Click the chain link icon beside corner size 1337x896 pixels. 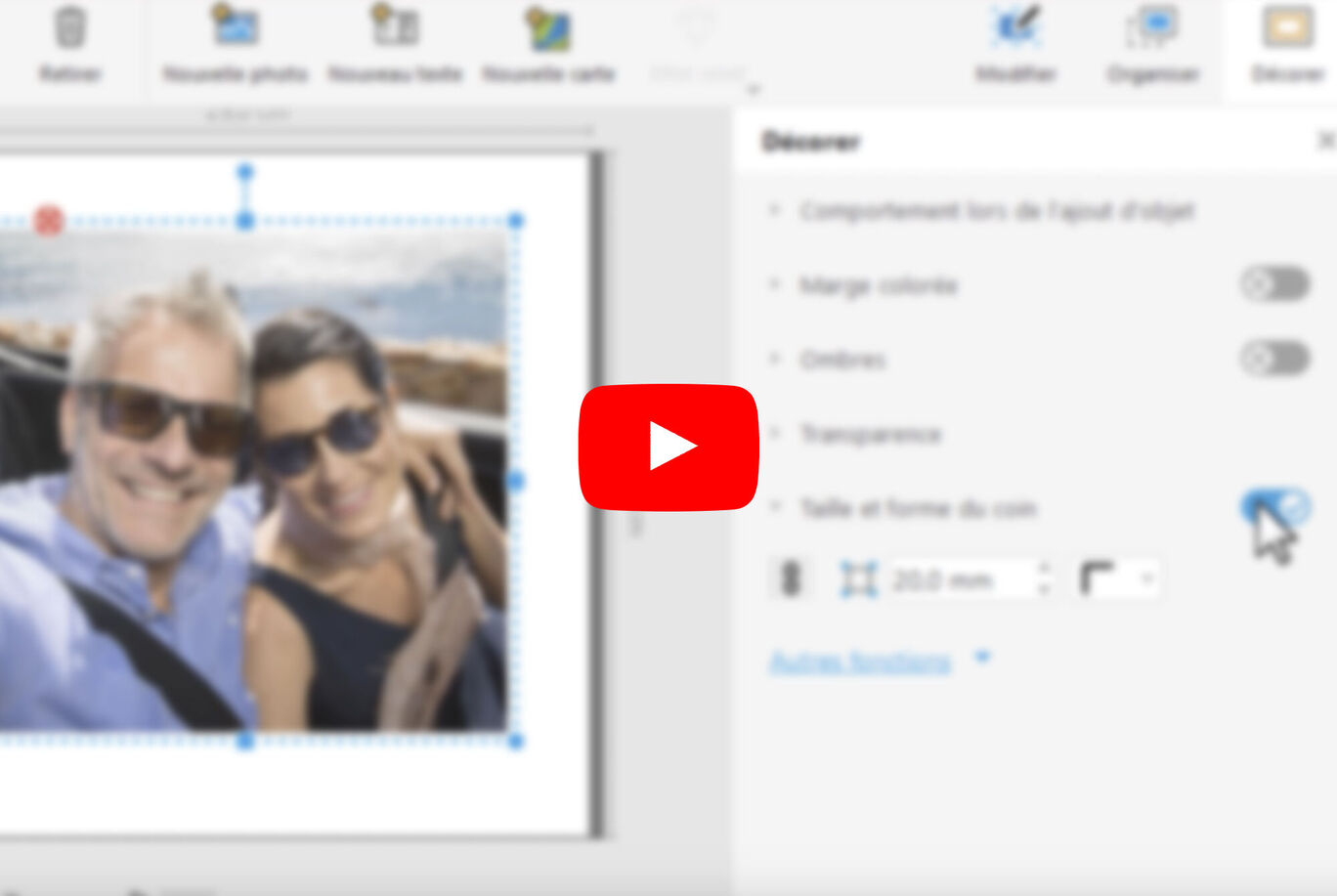pos(791,579)
